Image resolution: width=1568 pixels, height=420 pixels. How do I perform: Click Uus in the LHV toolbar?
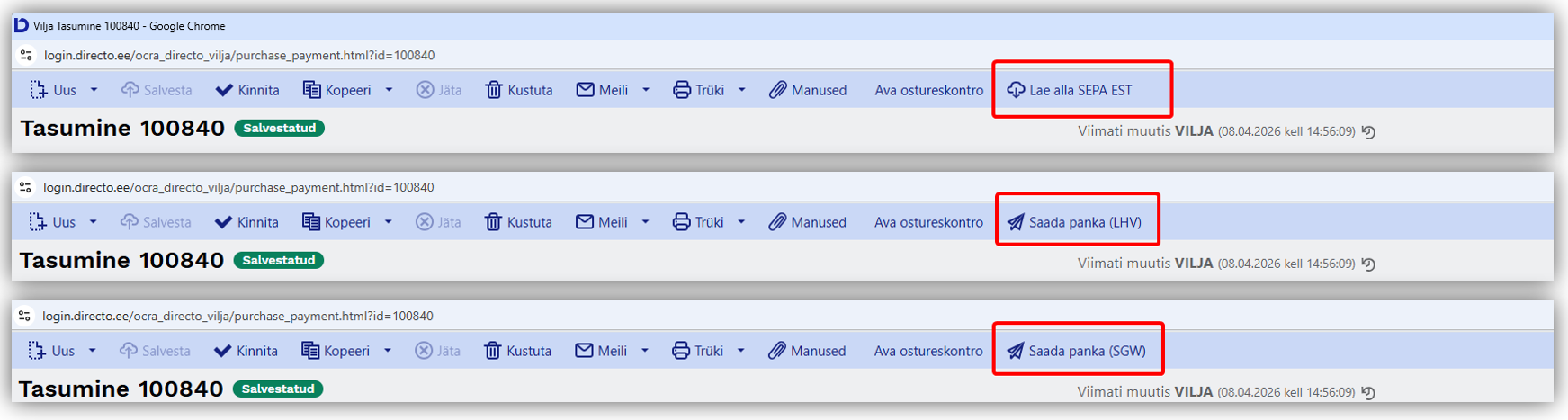click(52, 222)
